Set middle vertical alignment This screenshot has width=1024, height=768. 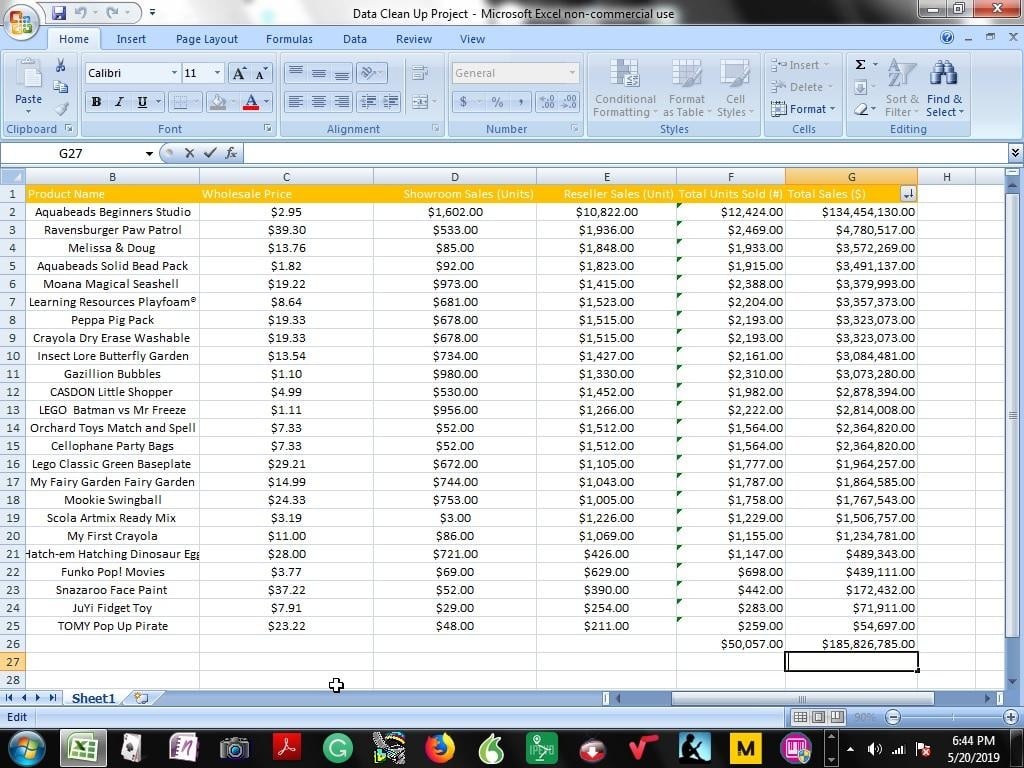(319, 72)
